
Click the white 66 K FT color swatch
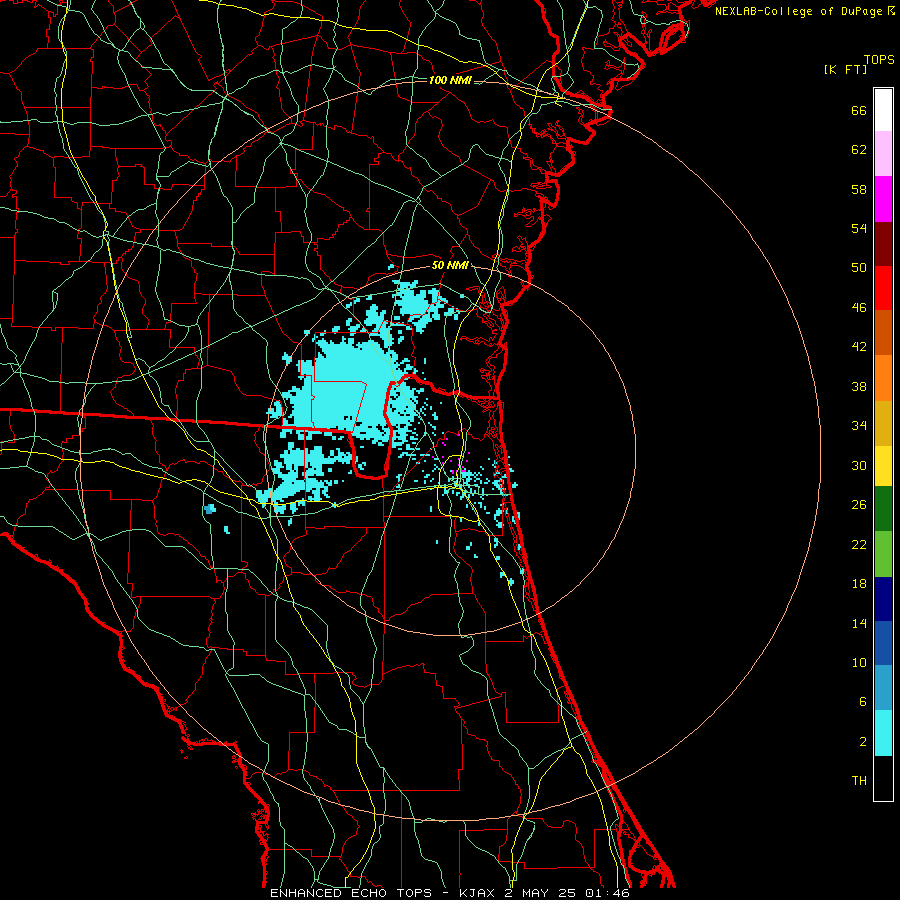tap(883, 110)
